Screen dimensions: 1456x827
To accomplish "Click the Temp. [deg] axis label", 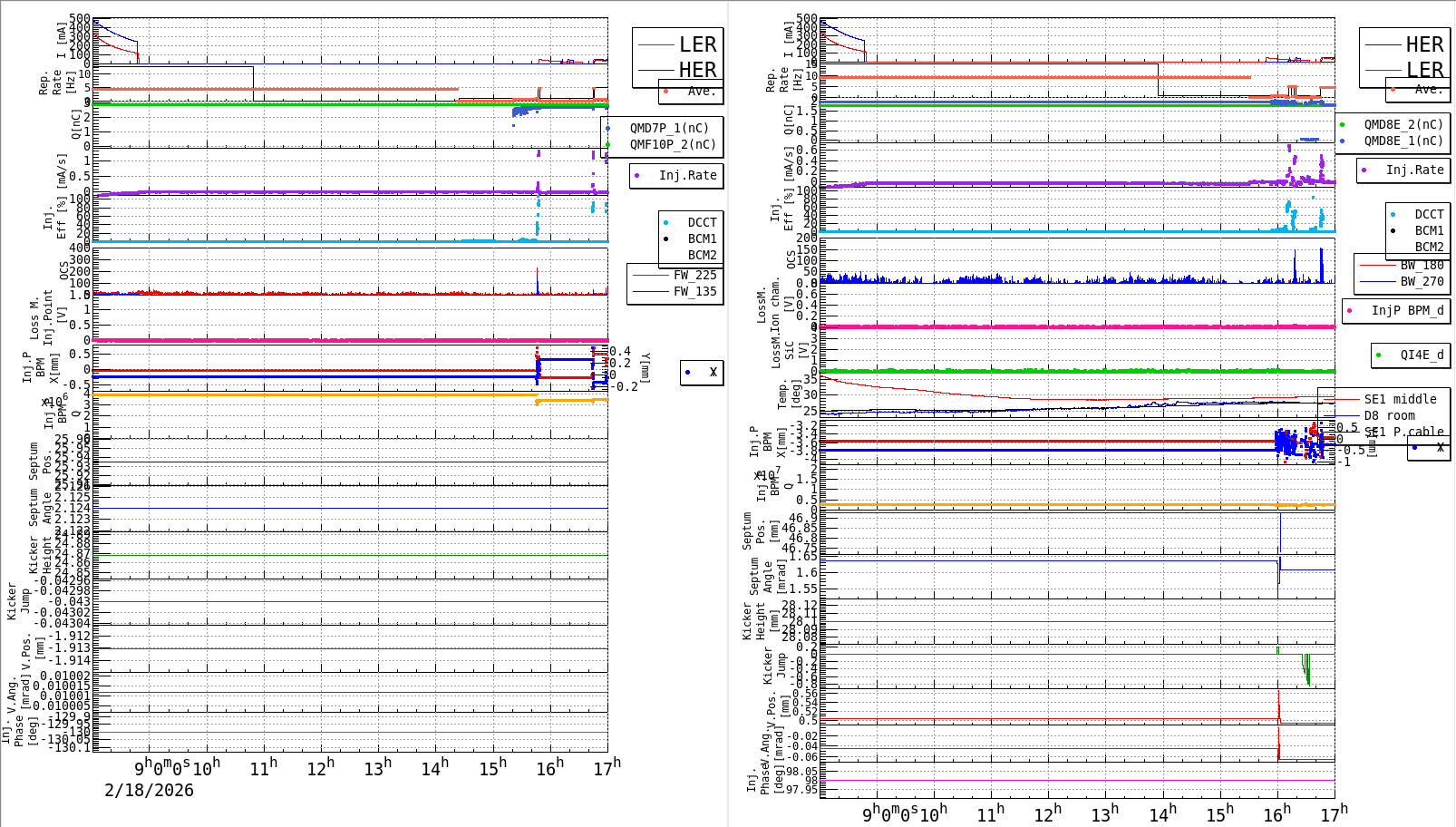I will tap(790, 394).
